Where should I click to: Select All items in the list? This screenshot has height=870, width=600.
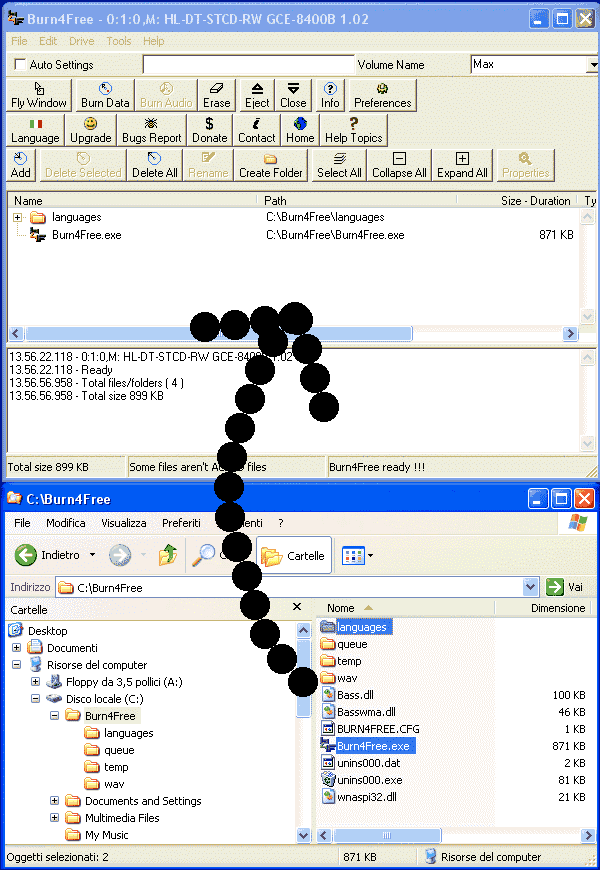[339, 165]
